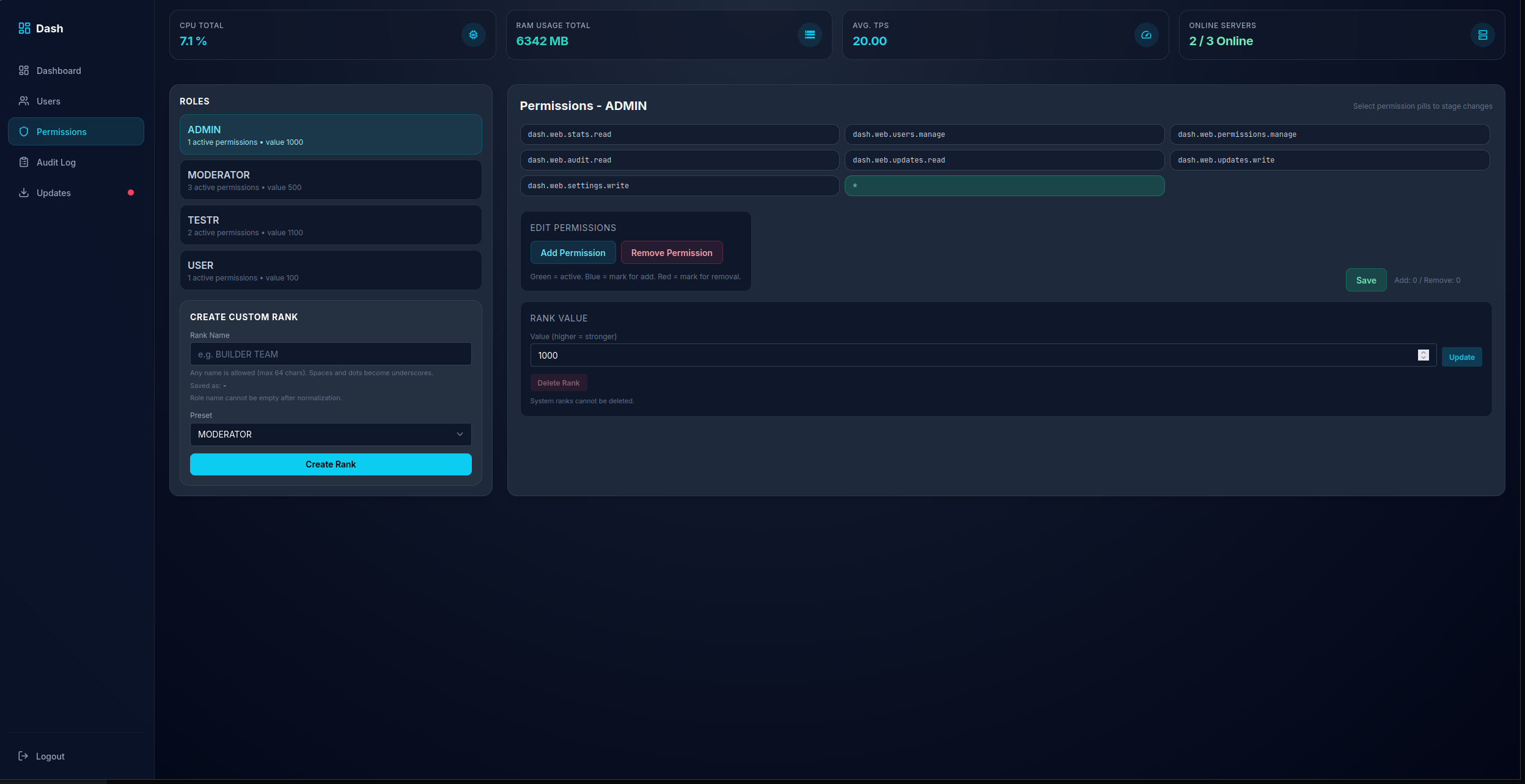
Task: Click the Permissions shield icon
Action: (x=24, y=131)
